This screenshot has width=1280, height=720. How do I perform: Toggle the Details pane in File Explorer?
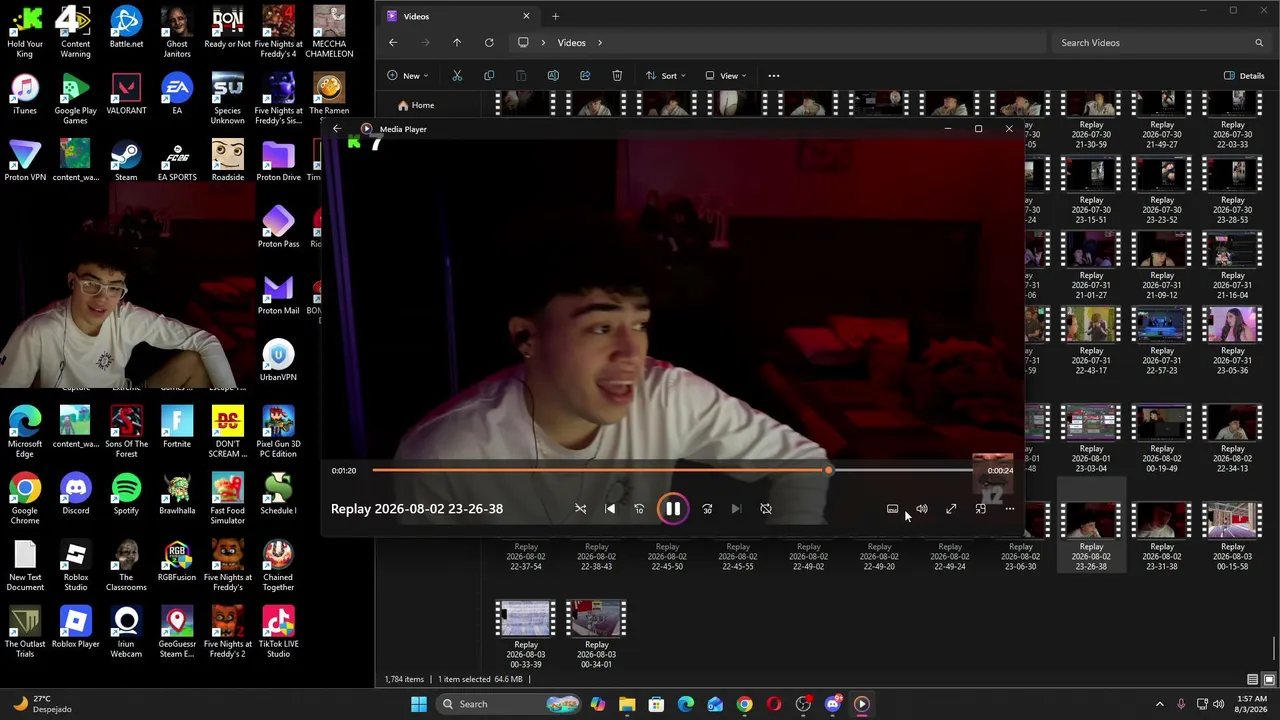(x=1244, y=76)
